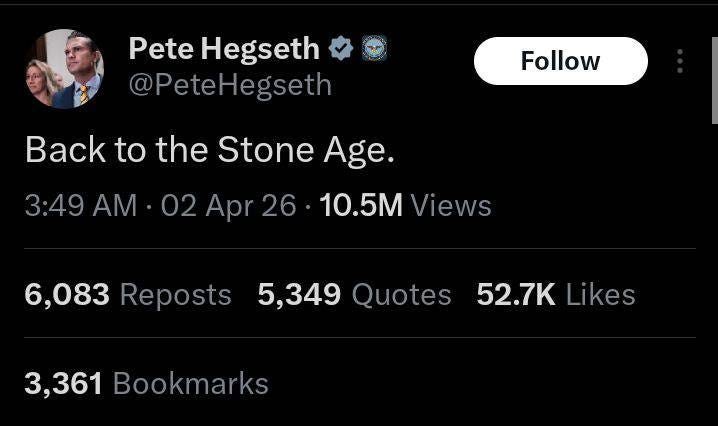Click the 3,361 bookmark count
718x426 pixels.
pos(64,383)
